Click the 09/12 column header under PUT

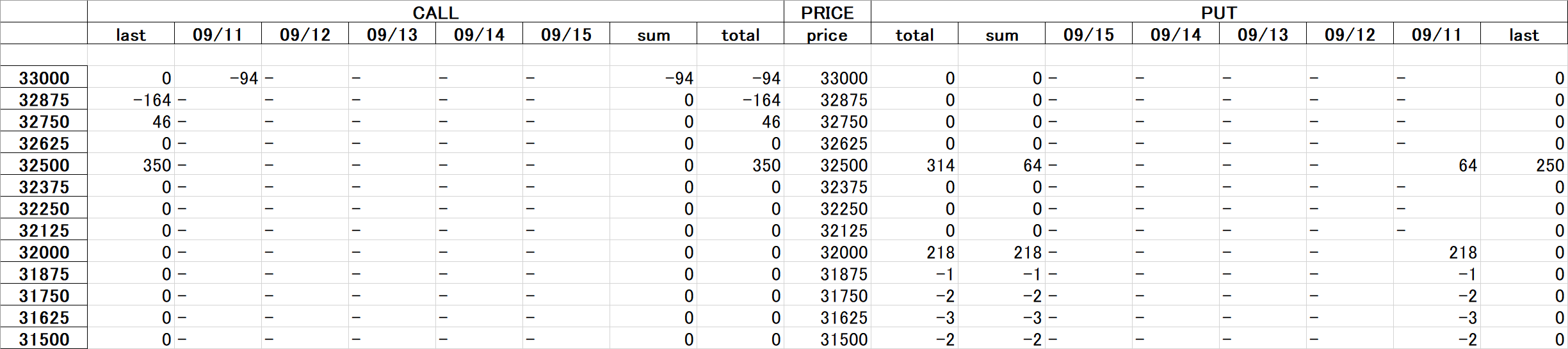(1350, 34)
